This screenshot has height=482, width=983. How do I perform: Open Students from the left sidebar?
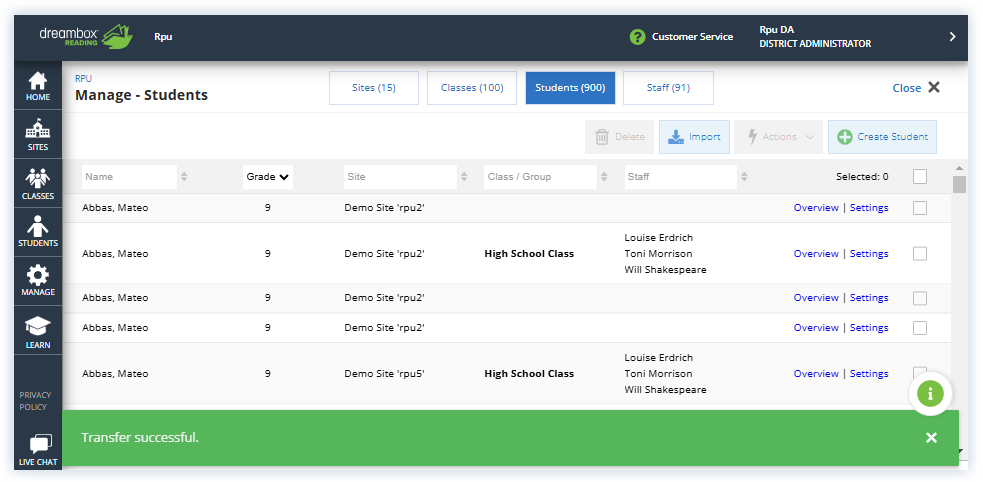(x=38, y=232)
